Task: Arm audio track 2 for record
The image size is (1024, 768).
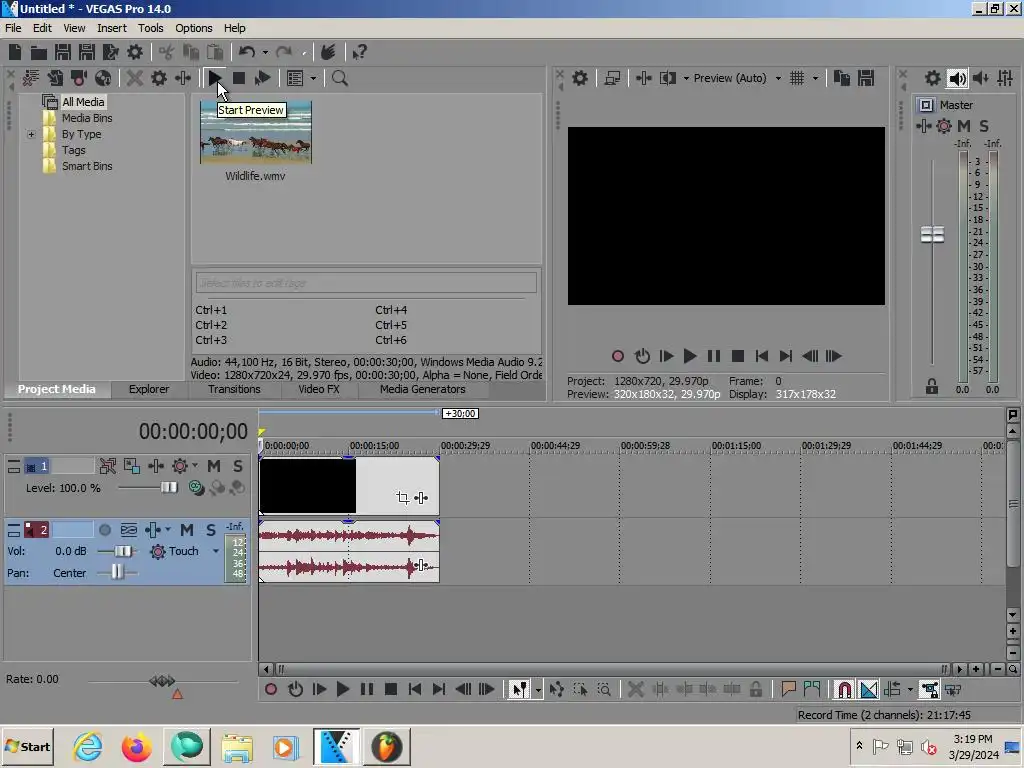Action: coord(104,530)
